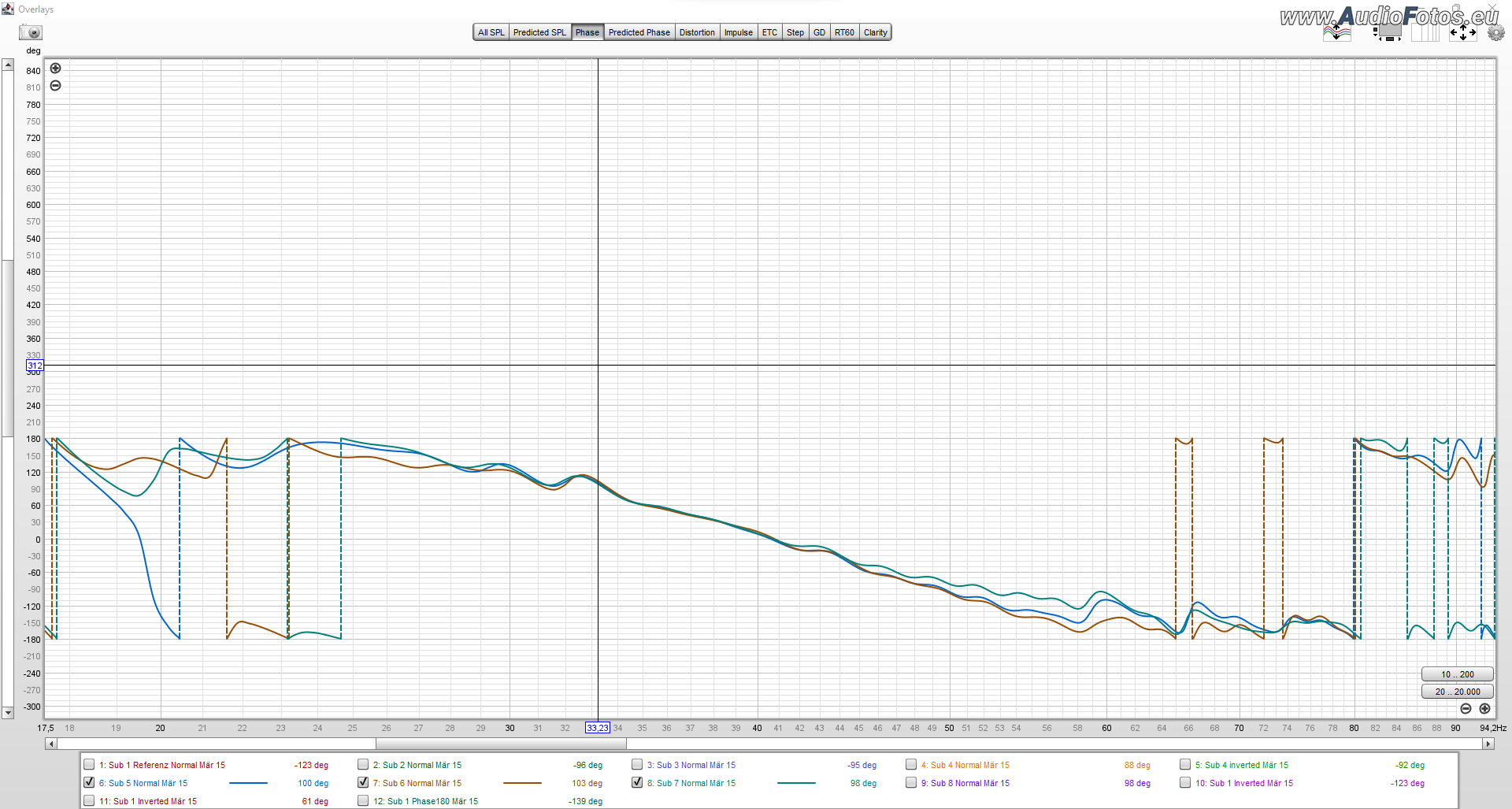Click label '1: Sub 1 Referenz Normal Mär 15'
This screenshot has width=1512, height=809.
pyautogui.click(x=162, y=765)
